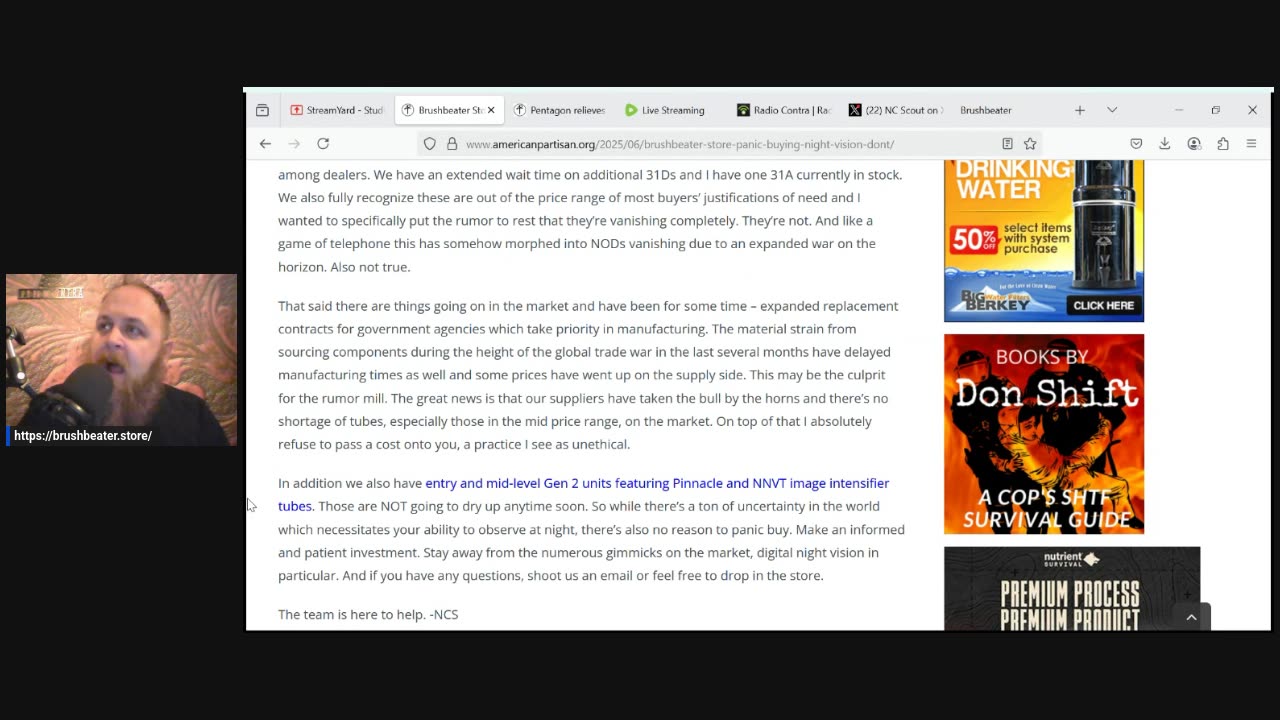Switch to Radio Contra tab

click(x=784, y=110)
